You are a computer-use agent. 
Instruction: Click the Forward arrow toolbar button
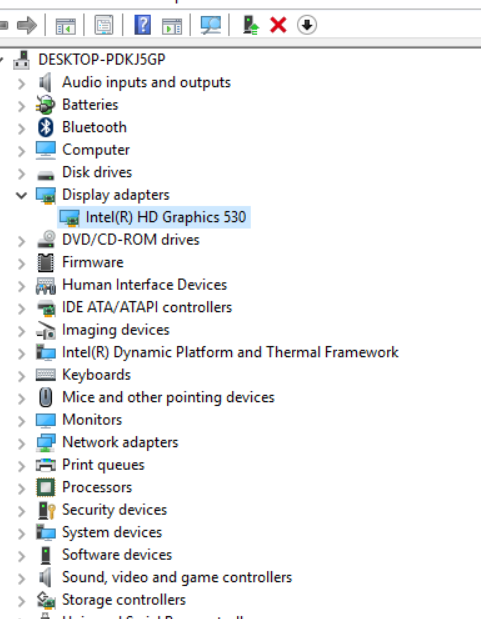(x=27, y=25)
